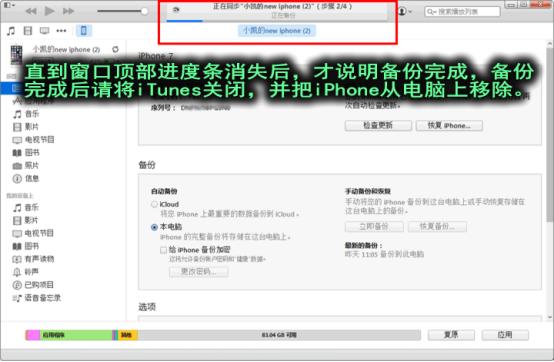The width and height of the screenshot is (554, 362).
Task: Click the scrollbar down arrow
Action: pyautogui.click(x=550, y=318)
